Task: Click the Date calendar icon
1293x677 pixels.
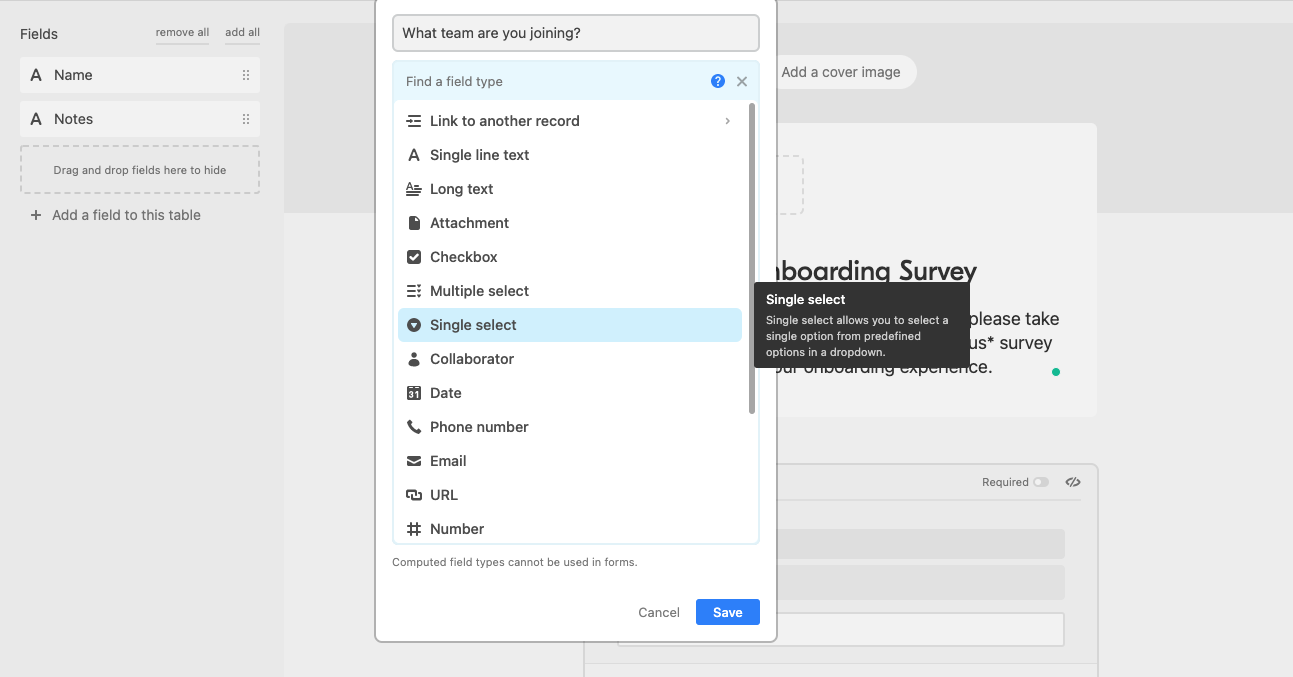Action: (414, 393)
